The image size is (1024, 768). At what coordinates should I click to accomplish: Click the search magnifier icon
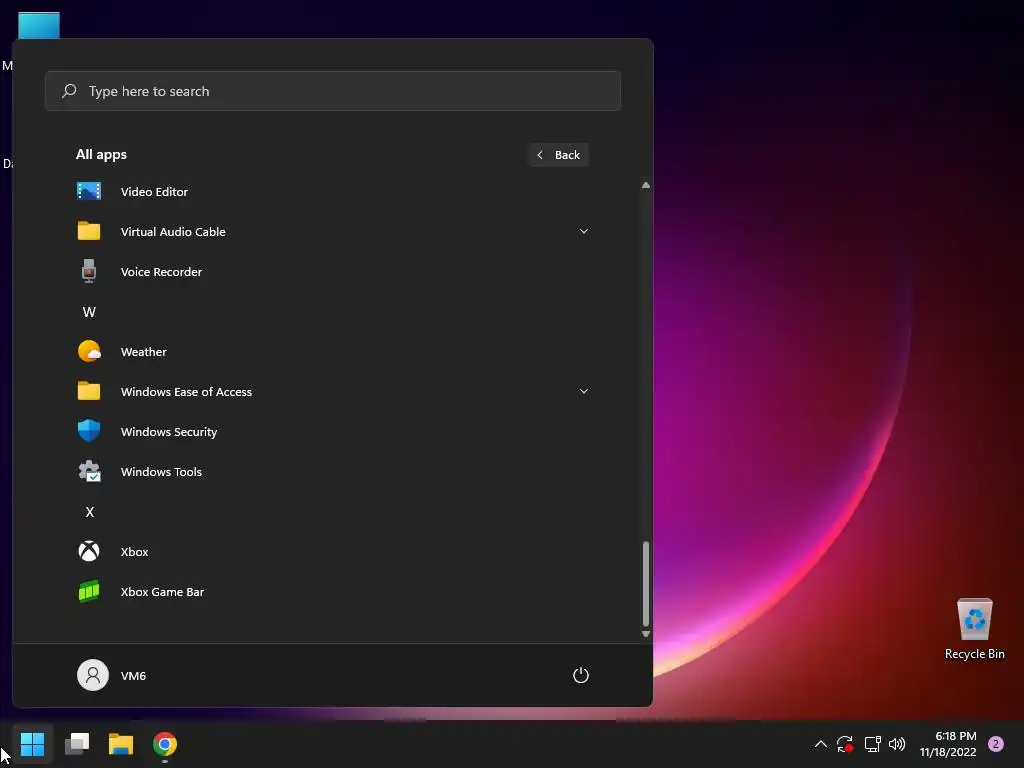click(x=69, y=91)
